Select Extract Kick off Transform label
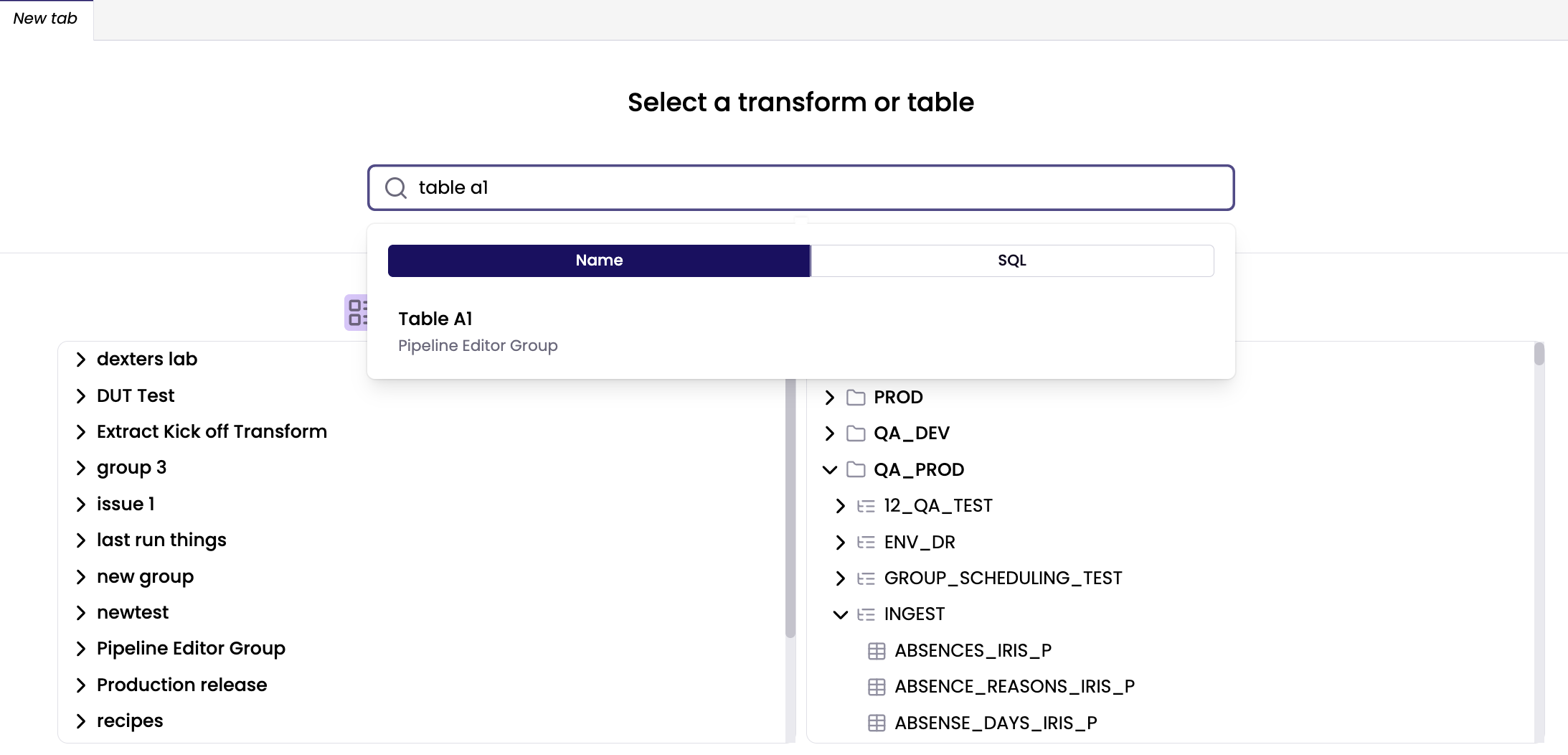The image size is (1568, 755). pos(212,431)
